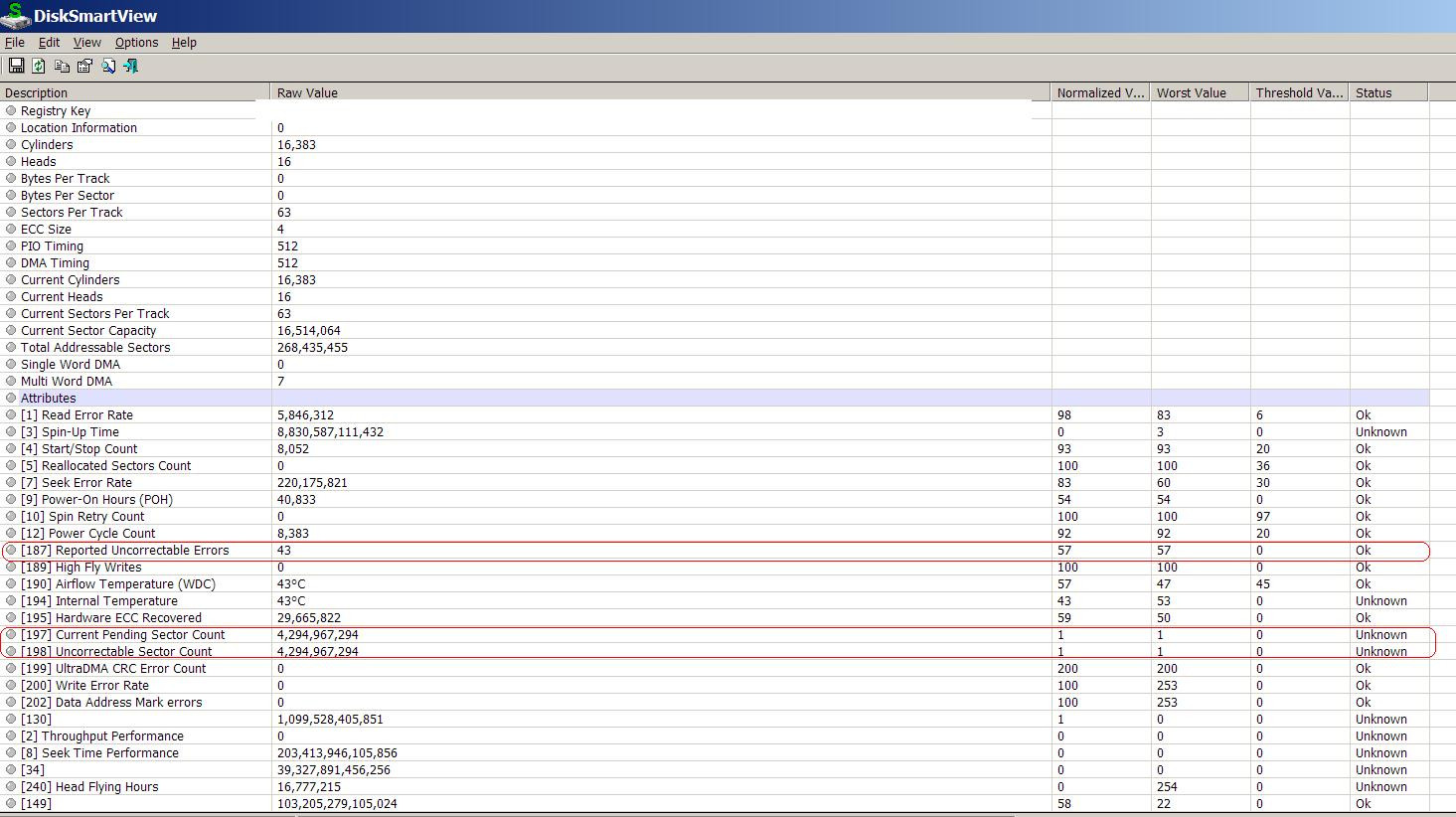Select the Bytes Per Track row

coord(715,178)
